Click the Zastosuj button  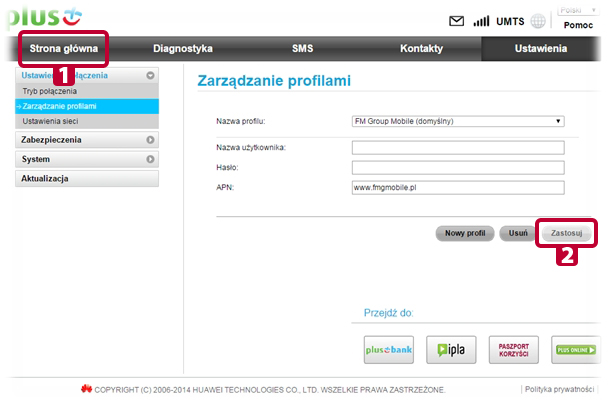pos(566,233)
